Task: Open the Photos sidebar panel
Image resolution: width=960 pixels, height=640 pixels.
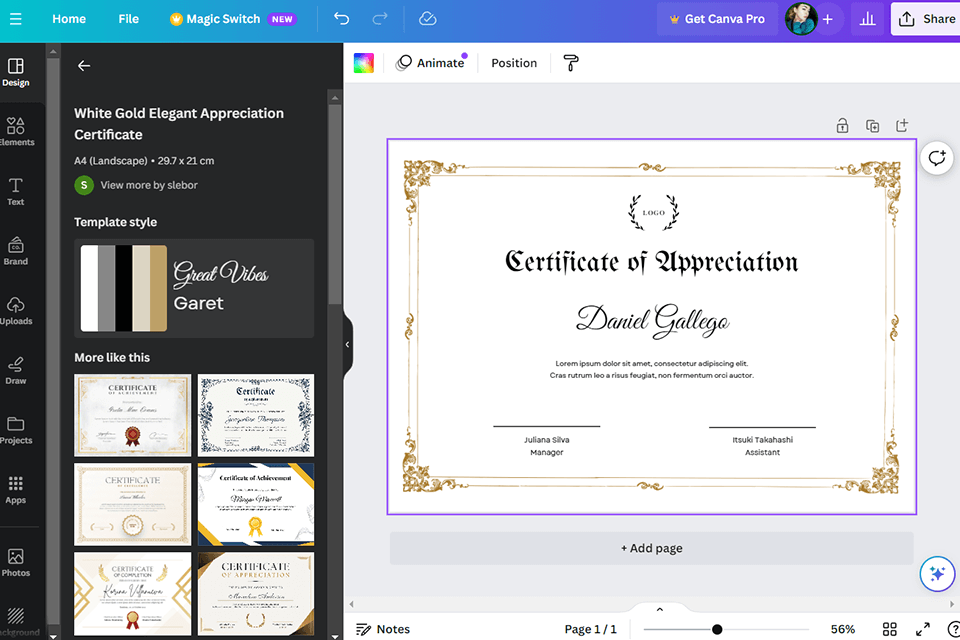Action: pos(16,562)
